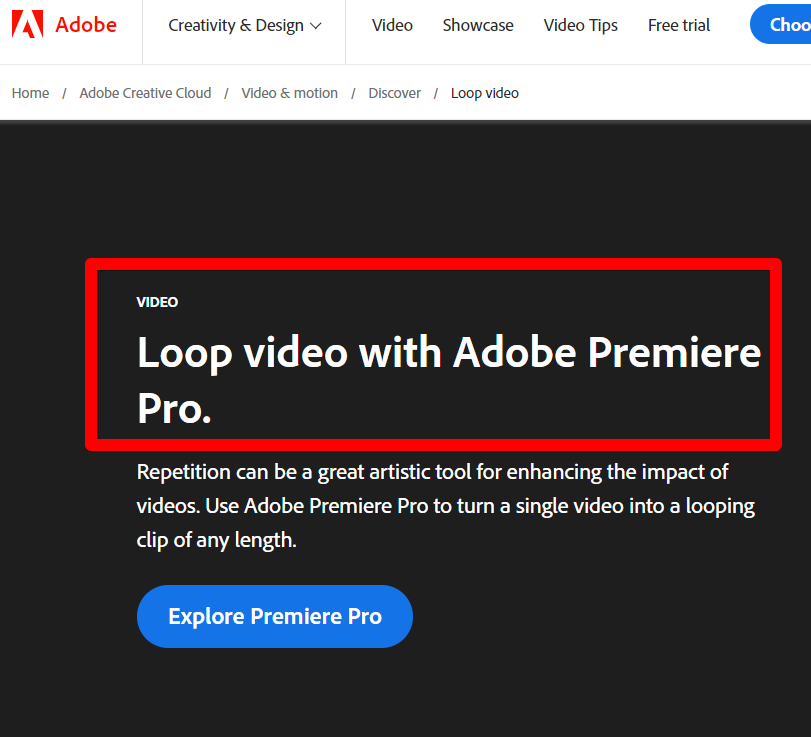Open the Showcase nav item
The width and height of the screenshot is (811, 737).
pyautogui.click(x=478, y=25)
